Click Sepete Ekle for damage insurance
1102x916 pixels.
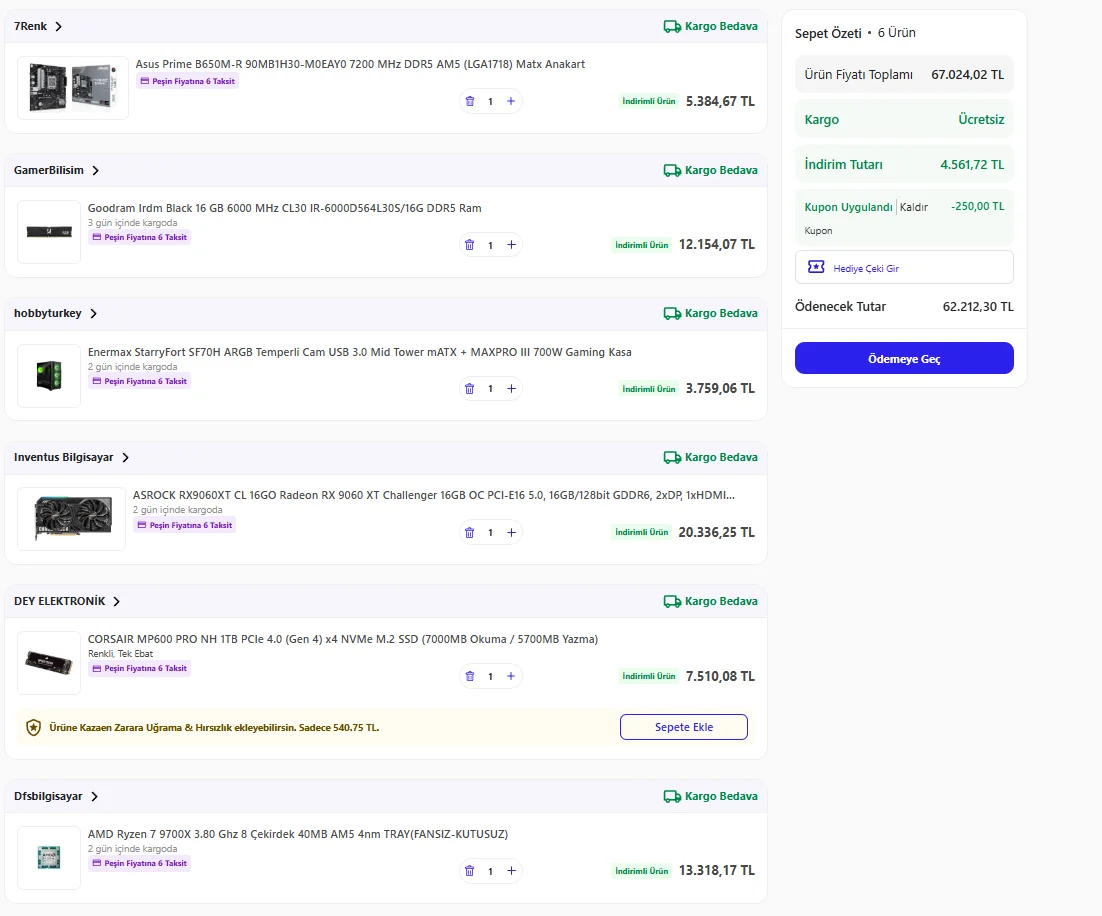click(x=684, y=727)
